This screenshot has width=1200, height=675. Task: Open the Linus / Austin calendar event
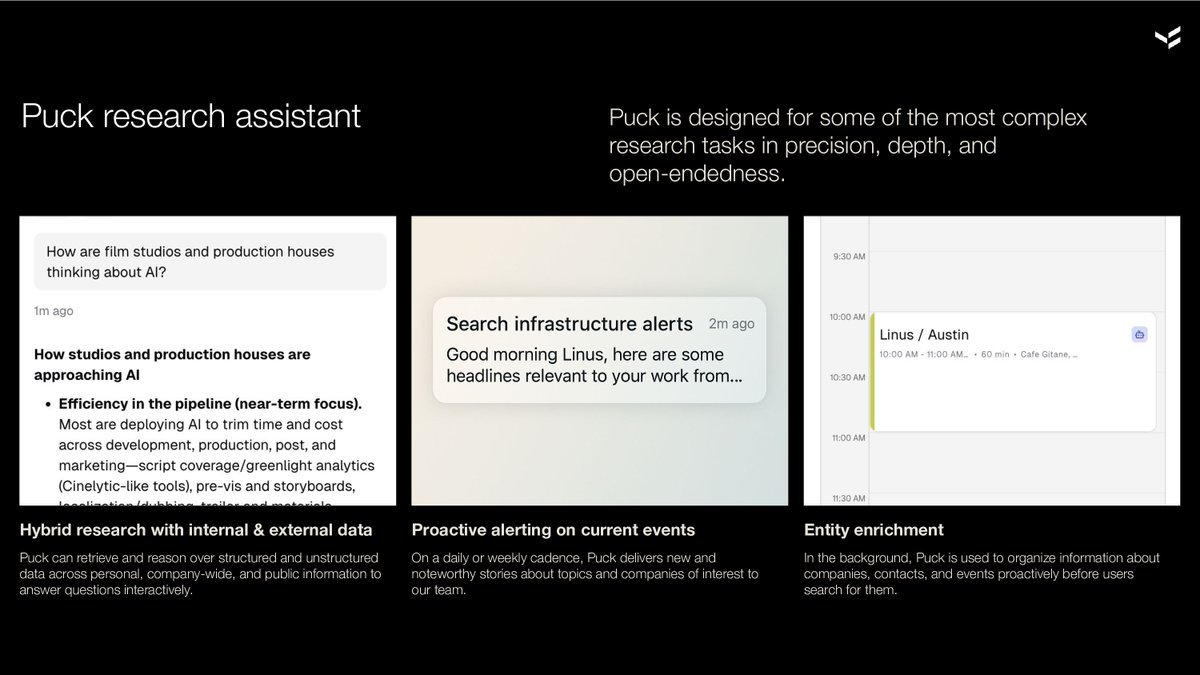pos(1013,372)
